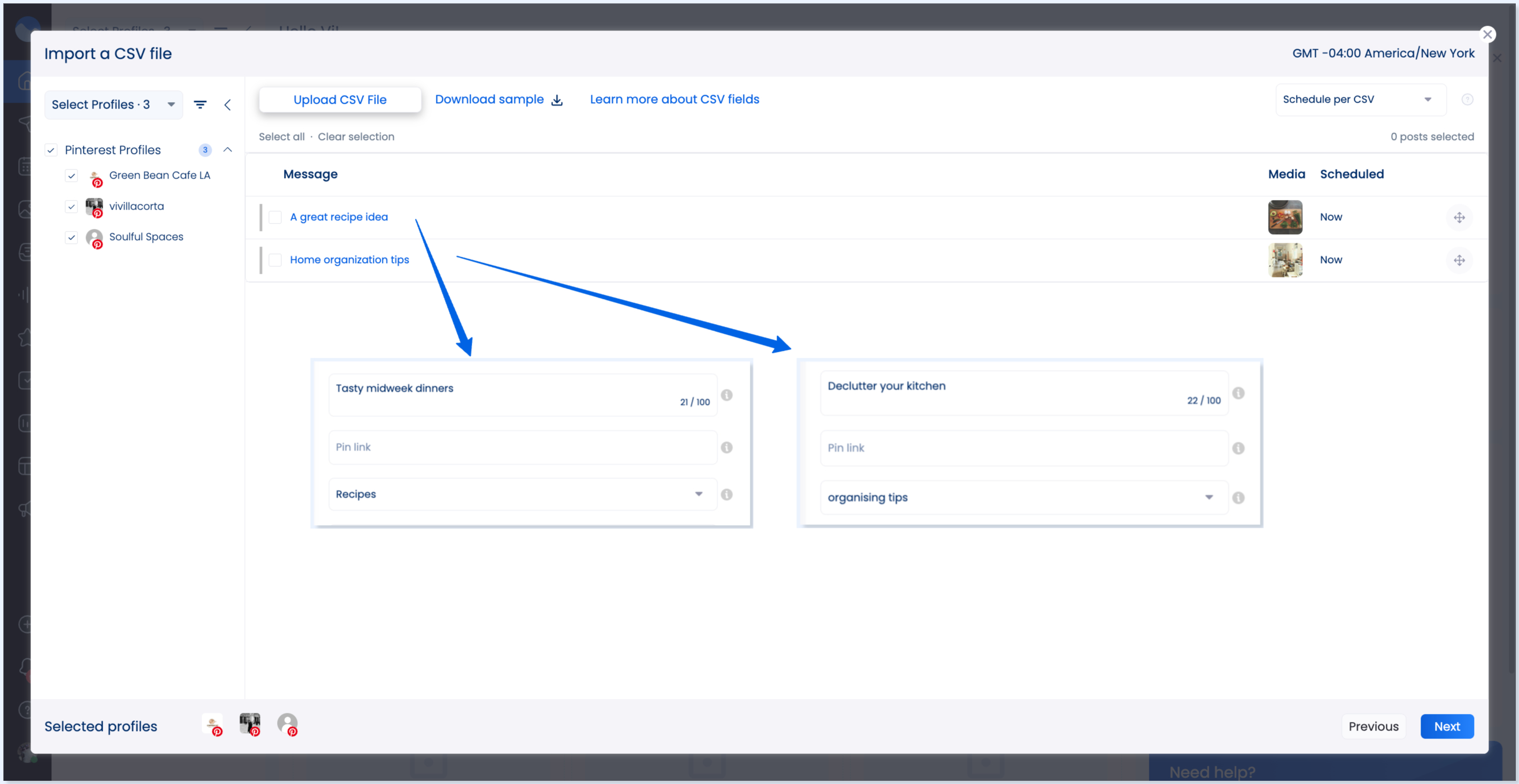Click the Tasty midweek dinners title field
1519x784 pixels.
(523, 395)
